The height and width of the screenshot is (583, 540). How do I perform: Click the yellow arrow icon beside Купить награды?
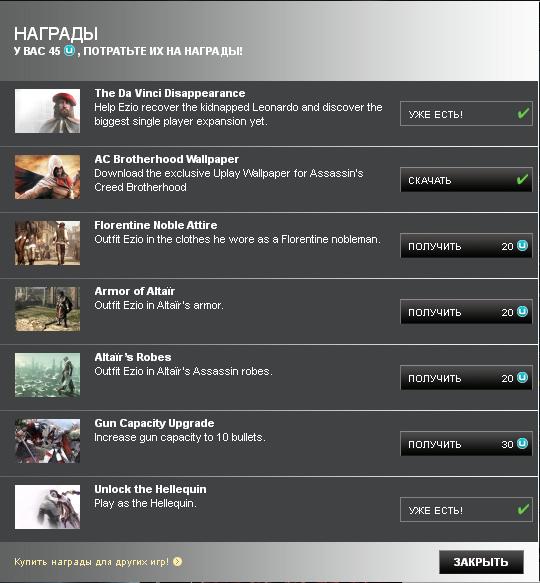click(177, 561)
